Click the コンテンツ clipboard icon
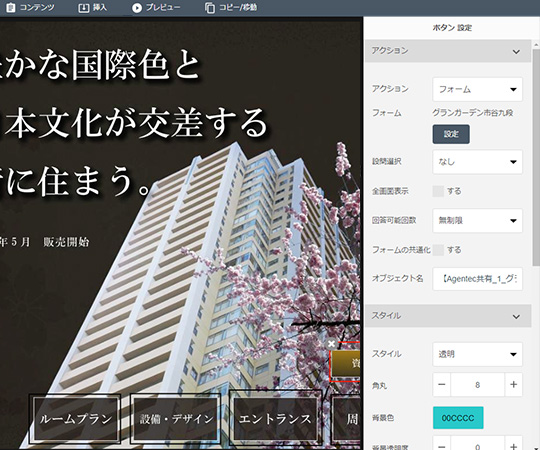The width and height of the screenshot is (540, 450). (11, 7)
